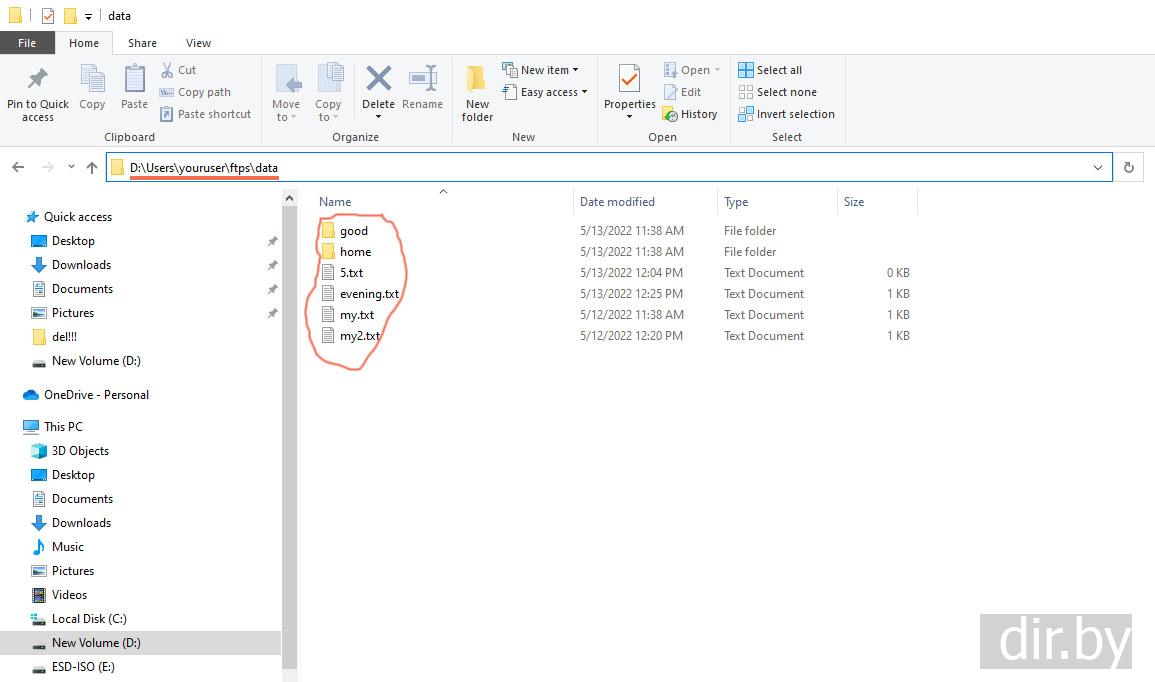Click the Pin to Quick access icon
The height and width of the screenshot is (682, 1155).
pos(38,79)
